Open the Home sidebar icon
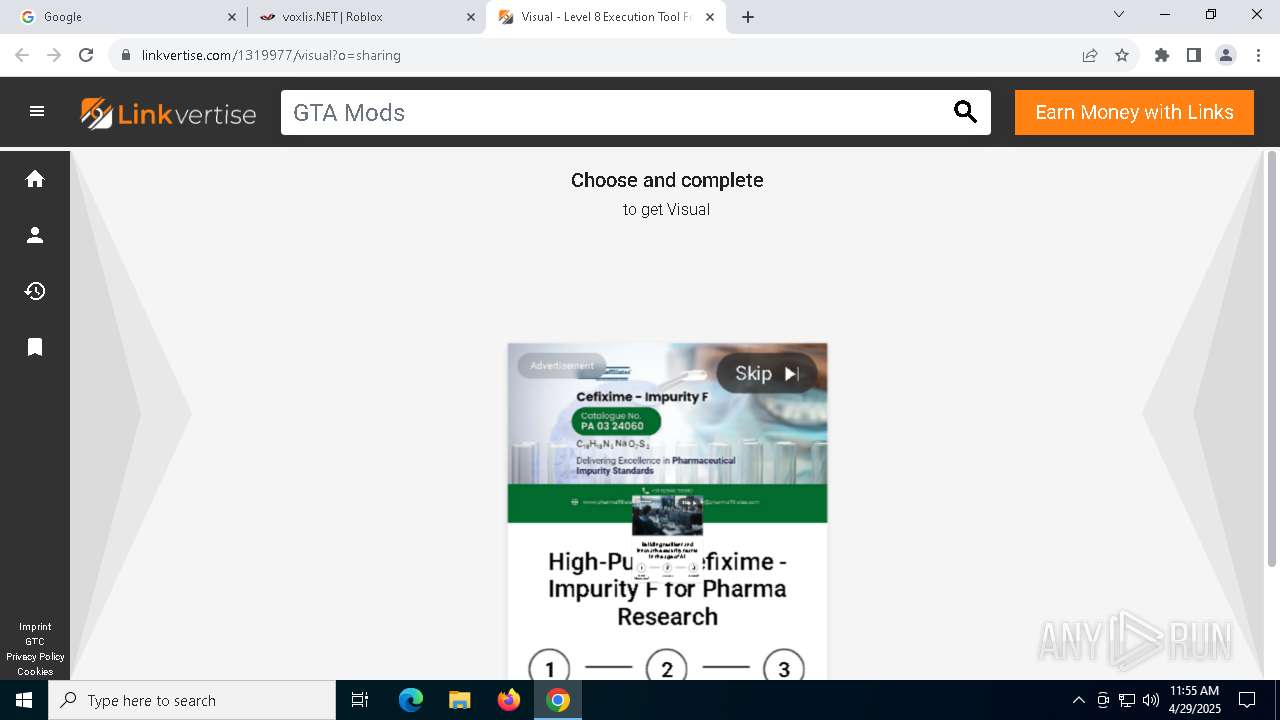1280x720 pixels. tap(35, 179)
